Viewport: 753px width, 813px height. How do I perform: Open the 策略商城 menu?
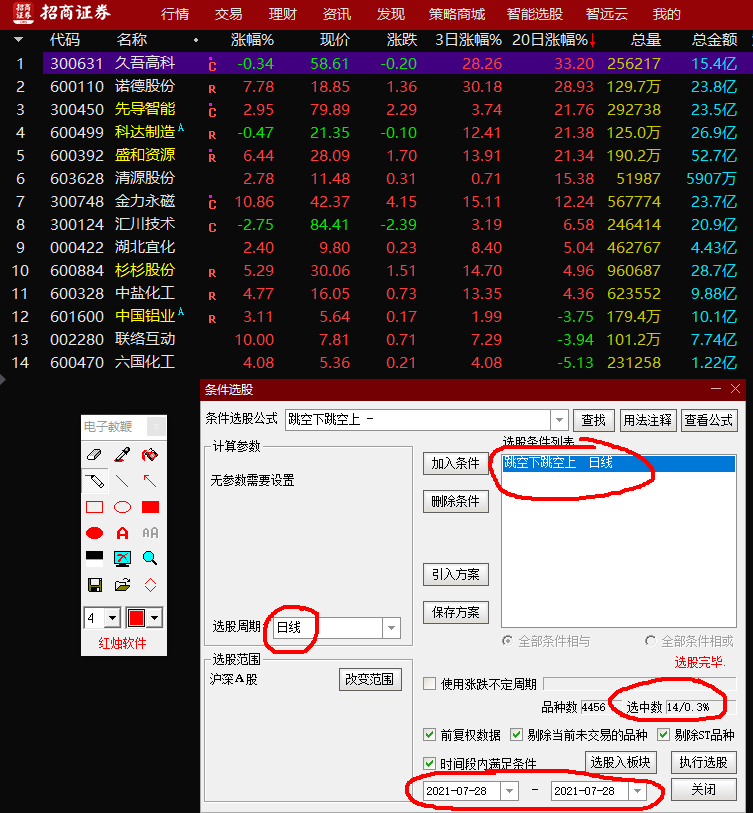[x=457, y=14]
